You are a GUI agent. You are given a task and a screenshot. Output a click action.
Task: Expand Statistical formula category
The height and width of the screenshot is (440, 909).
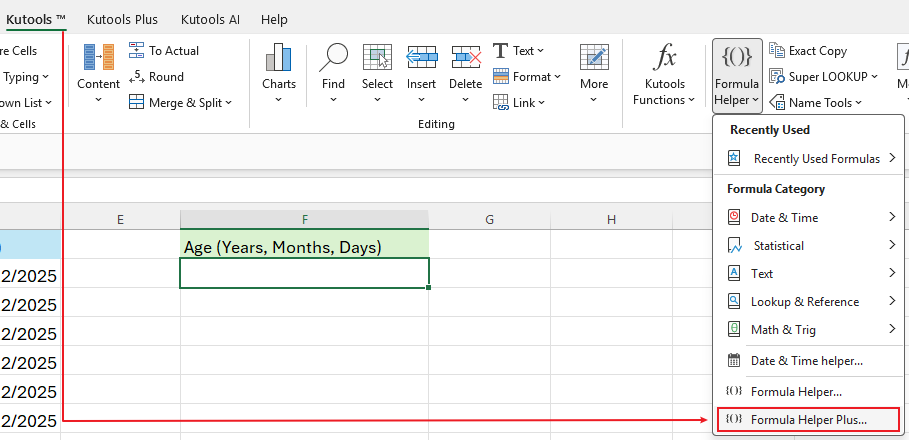click(809, 246)
